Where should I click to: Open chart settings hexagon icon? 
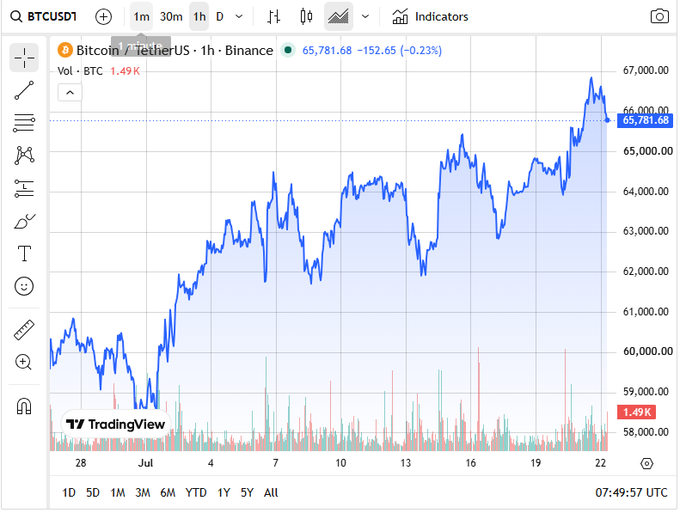click(x=647, y=464)
